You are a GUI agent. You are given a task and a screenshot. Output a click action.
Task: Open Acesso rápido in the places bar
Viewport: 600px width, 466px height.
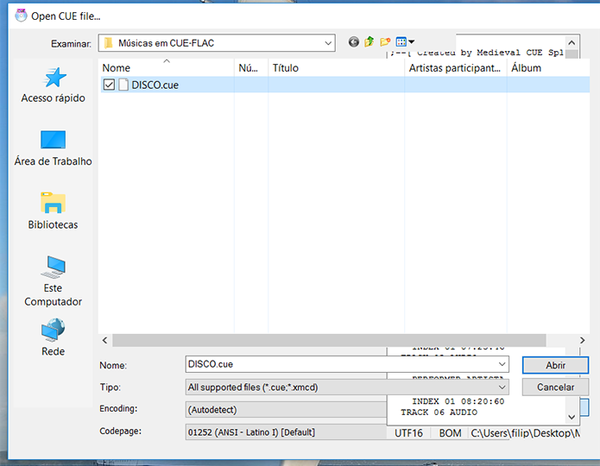[x=53, y=85]
